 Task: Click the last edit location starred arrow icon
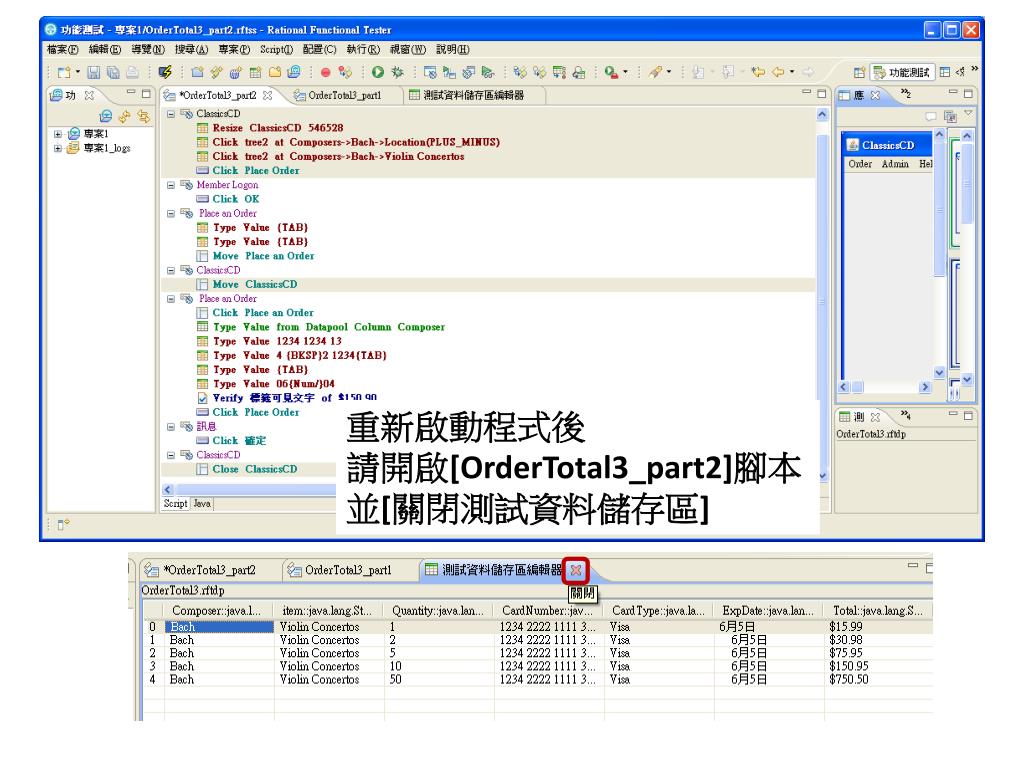[x=758, y=72]
